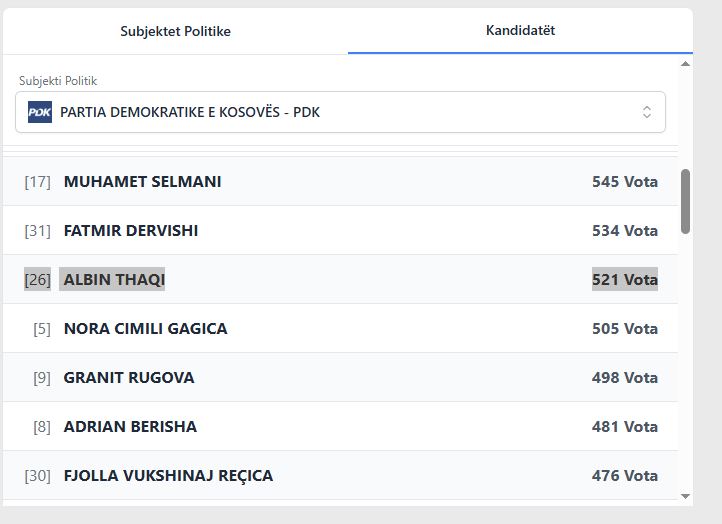Click the scroll up arrow
The image size is (722, 524).
[685, 64]
